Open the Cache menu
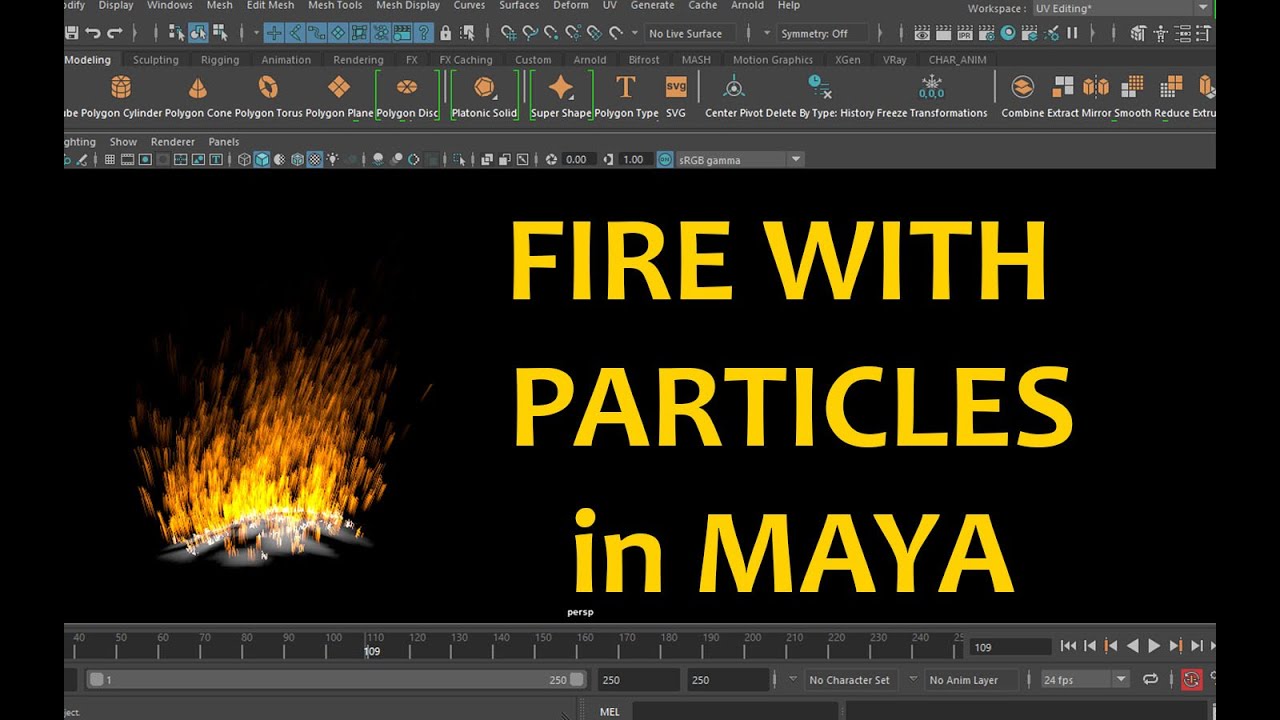The width and height of the screenshot is (1280, 720). click(703, 6)
